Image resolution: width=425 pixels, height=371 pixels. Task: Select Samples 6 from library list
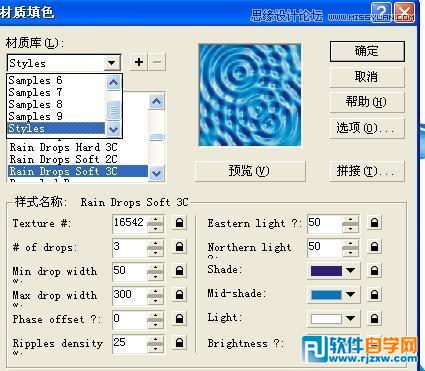(x=56, y=80)
